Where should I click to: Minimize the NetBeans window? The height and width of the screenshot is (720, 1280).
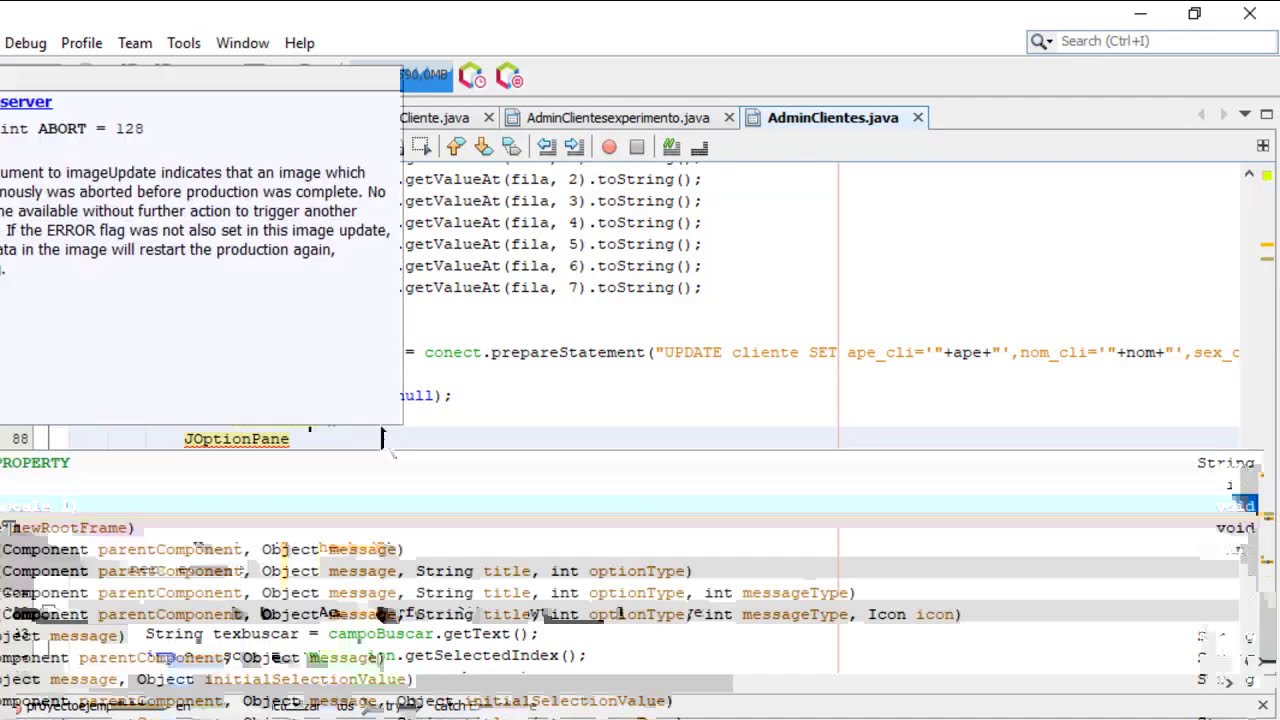tap(1141, 14)
